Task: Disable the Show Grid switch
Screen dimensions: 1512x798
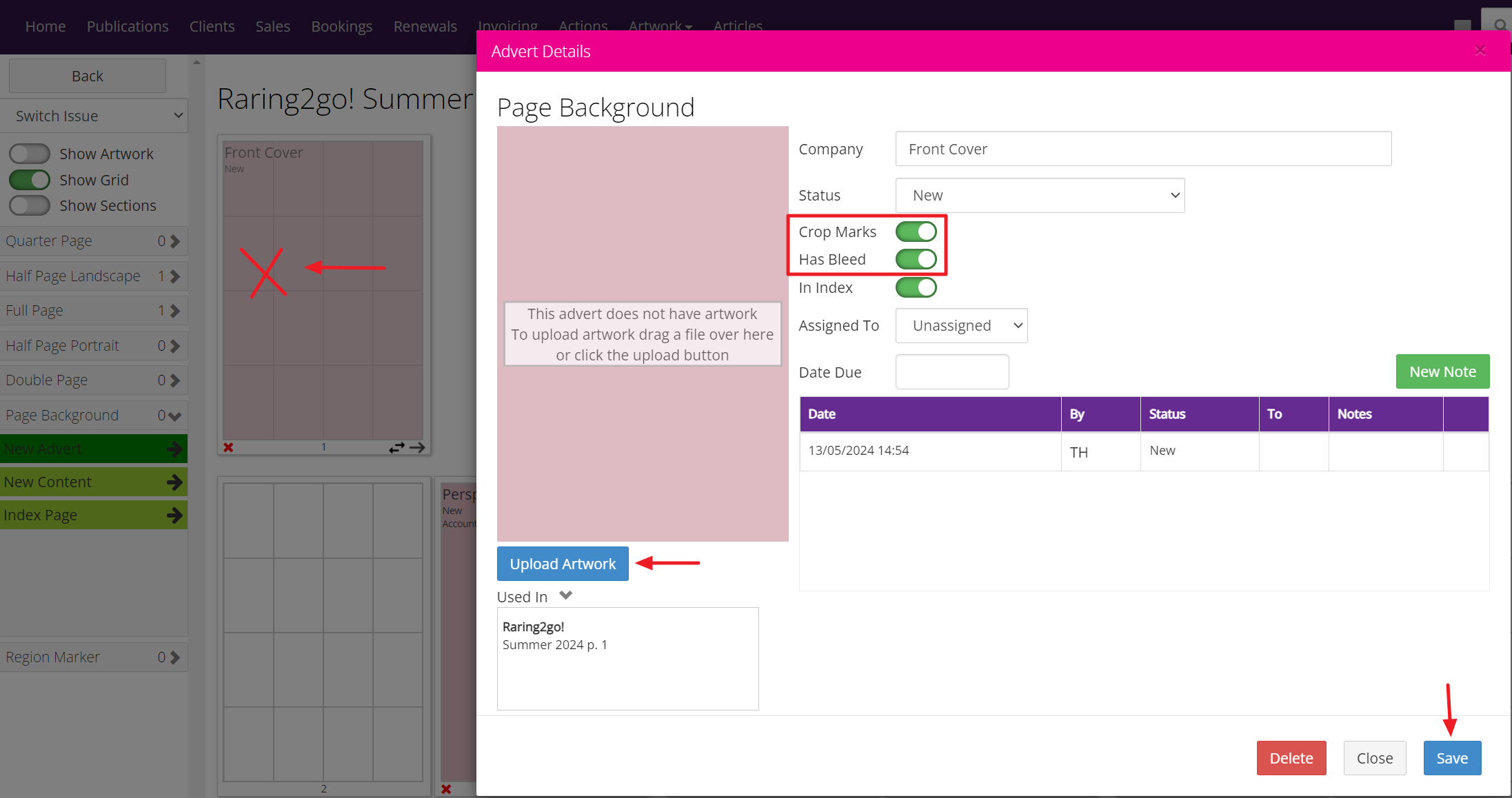Action: [x=30, y=180]
